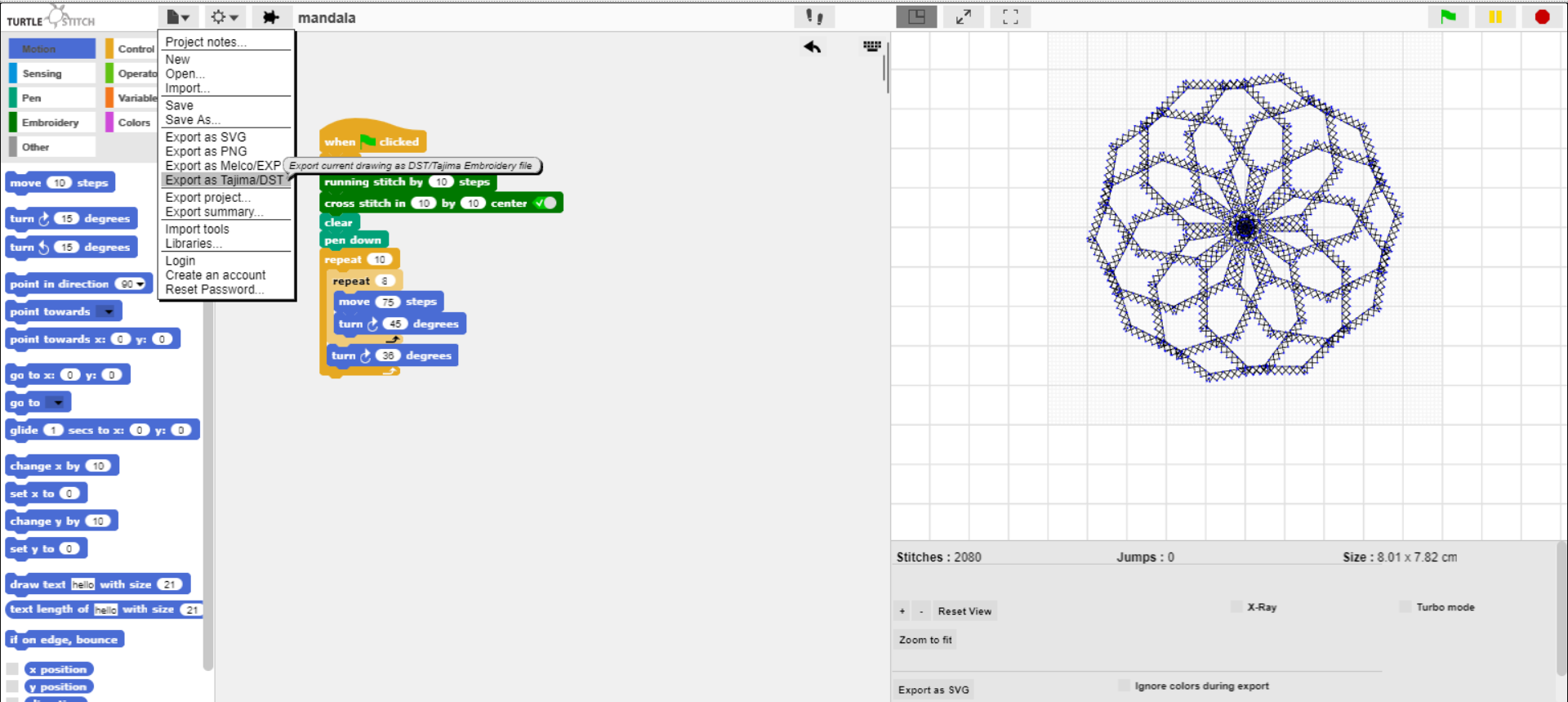1568x702 pixels.
Task: Open Libraries… from the file menu
Action: click(x=194, y=244)
